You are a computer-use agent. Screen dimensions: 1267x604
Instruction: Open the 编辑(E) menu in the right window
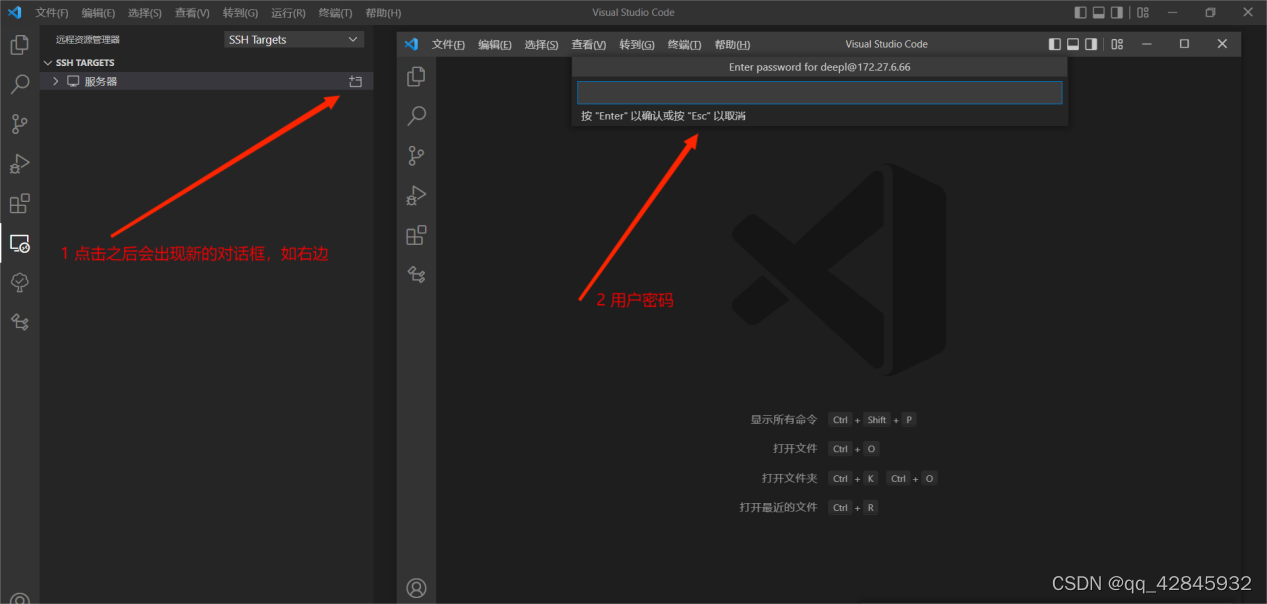click(x=495, y=45)
